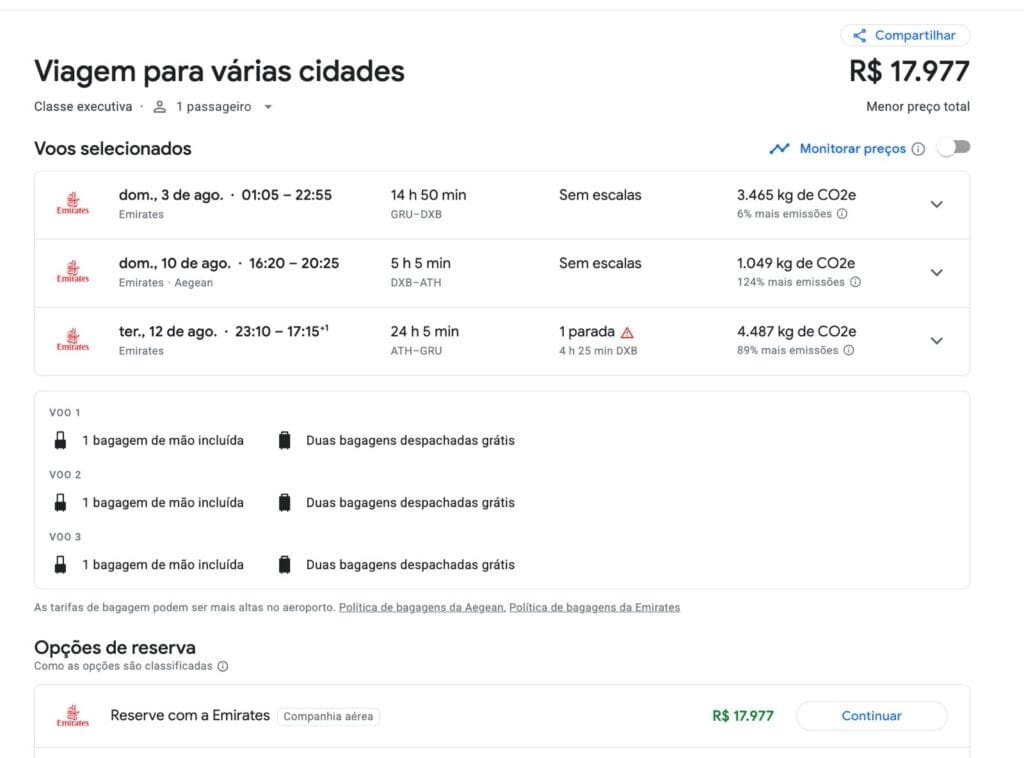Screen dimensions: 1024x758
Task: Click info icon beside 89% mais emissões
Action: pos(848,350)
